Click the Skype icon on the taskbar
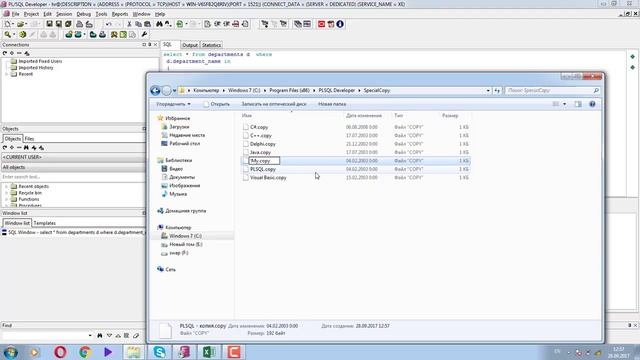The height and width of the screenshot is (360, 640). (x=159, y=352)
